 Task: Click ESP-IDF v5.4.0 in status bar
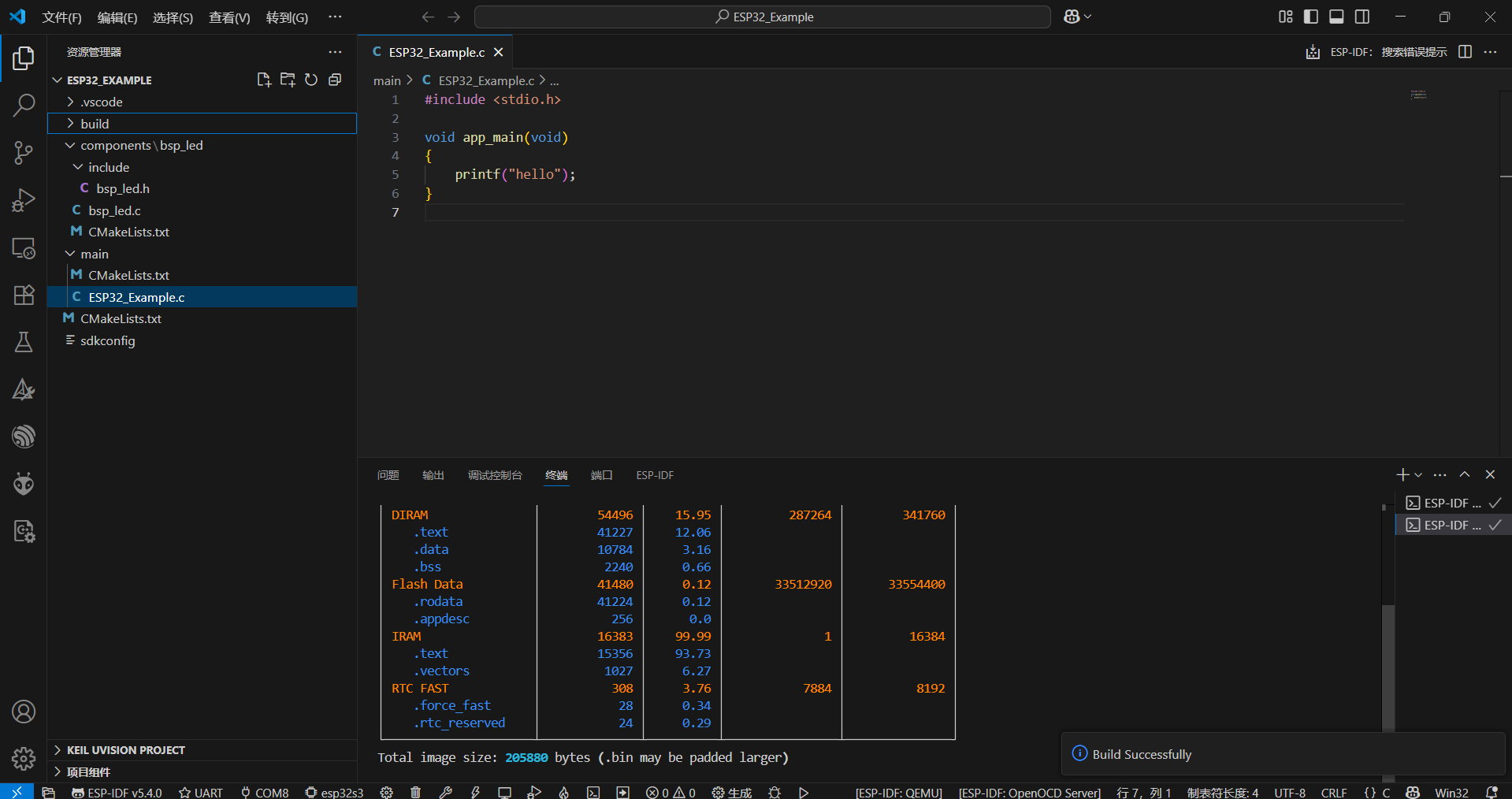[x=117, y=792]
